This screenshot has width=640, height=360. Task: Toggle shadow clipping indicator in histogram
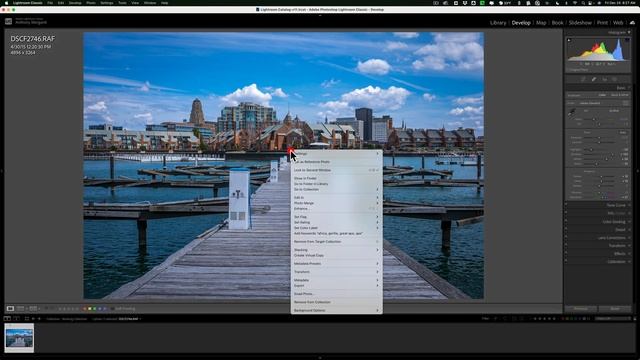tap(569, 40)
